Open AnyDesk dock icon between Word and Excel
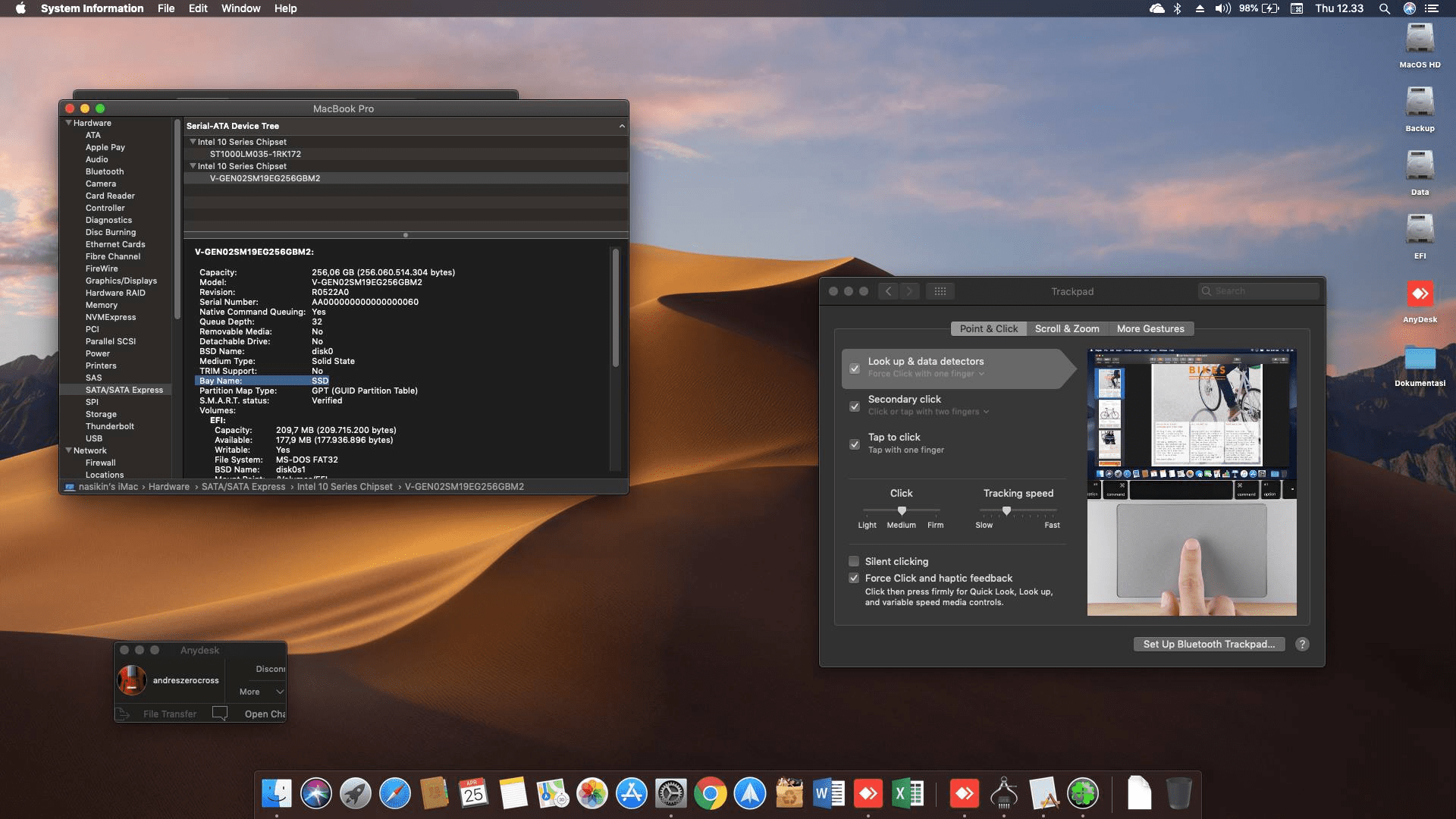The height and width of the screenshot is (819, 1456). [868, 794]
